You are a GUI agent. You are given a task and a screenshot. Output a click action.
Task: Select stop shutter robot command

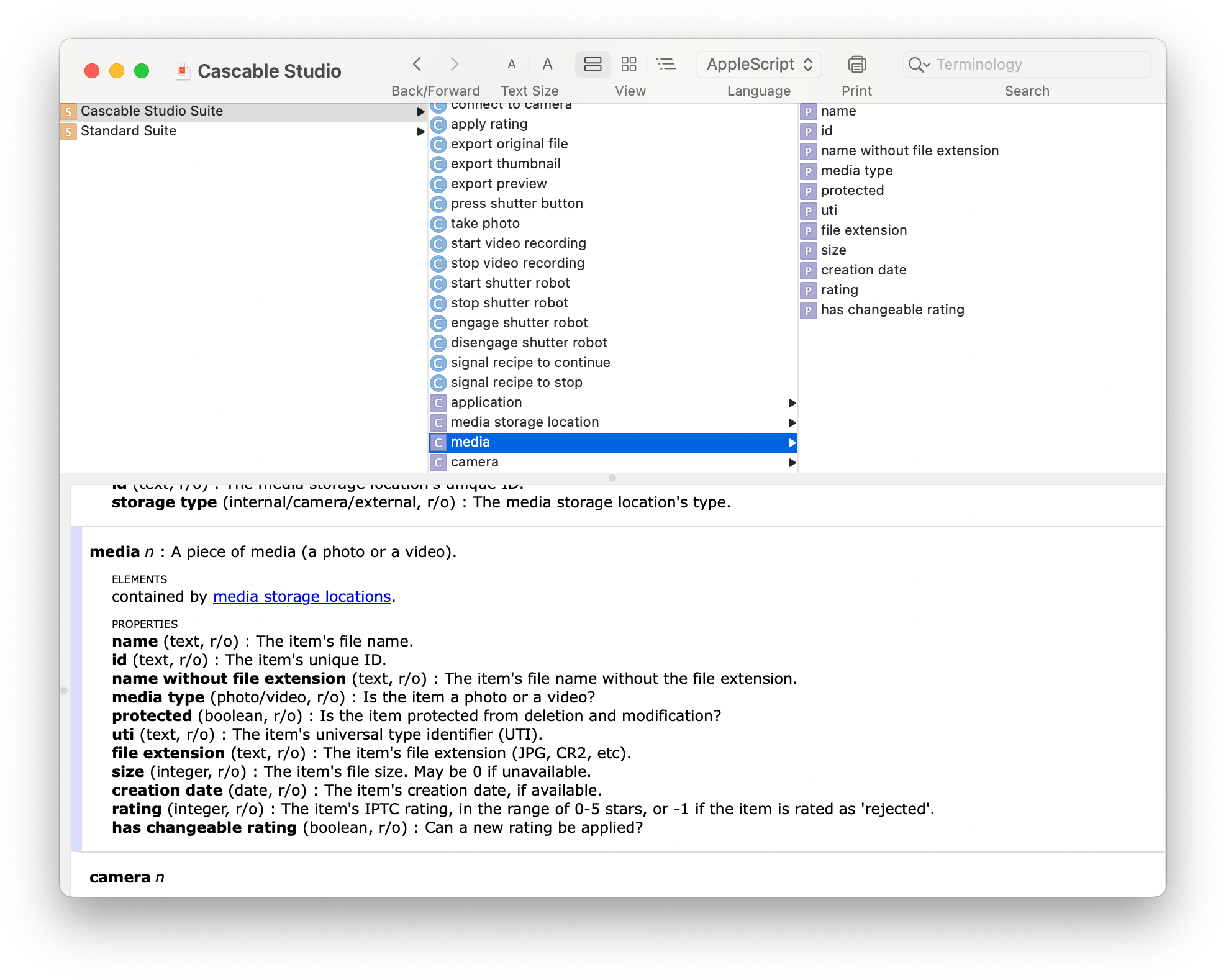[613, 303]
